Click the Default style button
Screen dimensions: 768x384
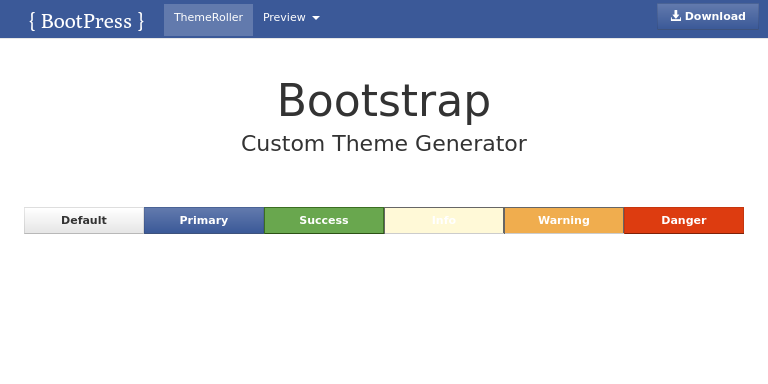[84, 220]
